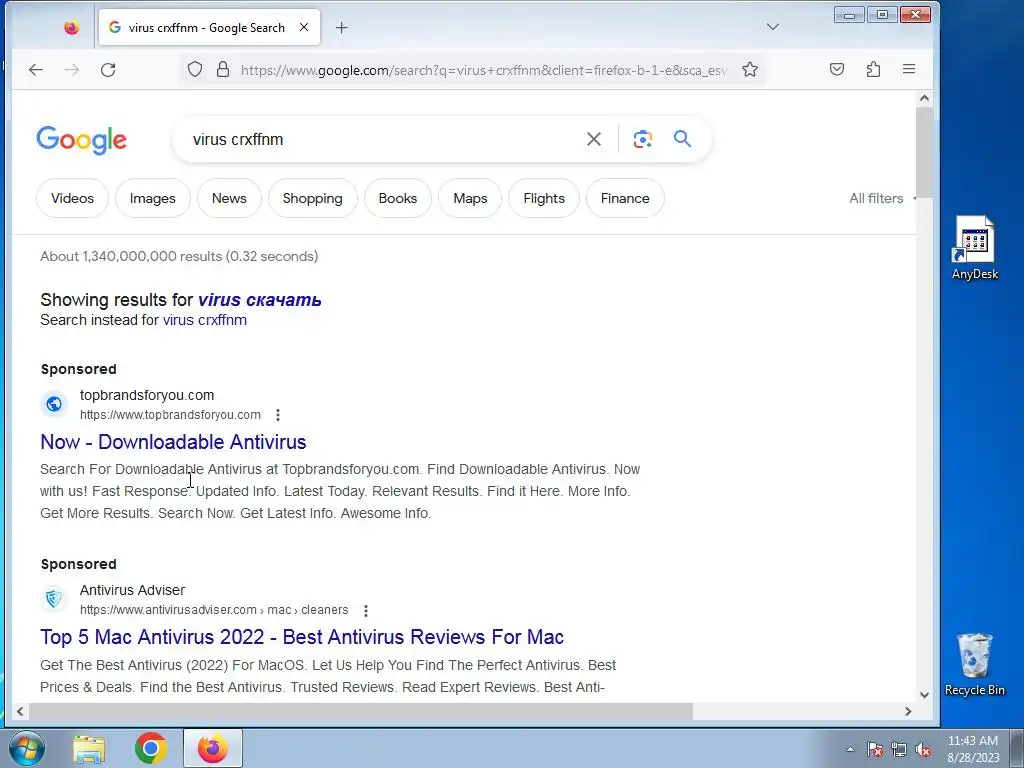Reload the current page
1024x768 pixels.
pyautogui.click(x=108, y=70)
